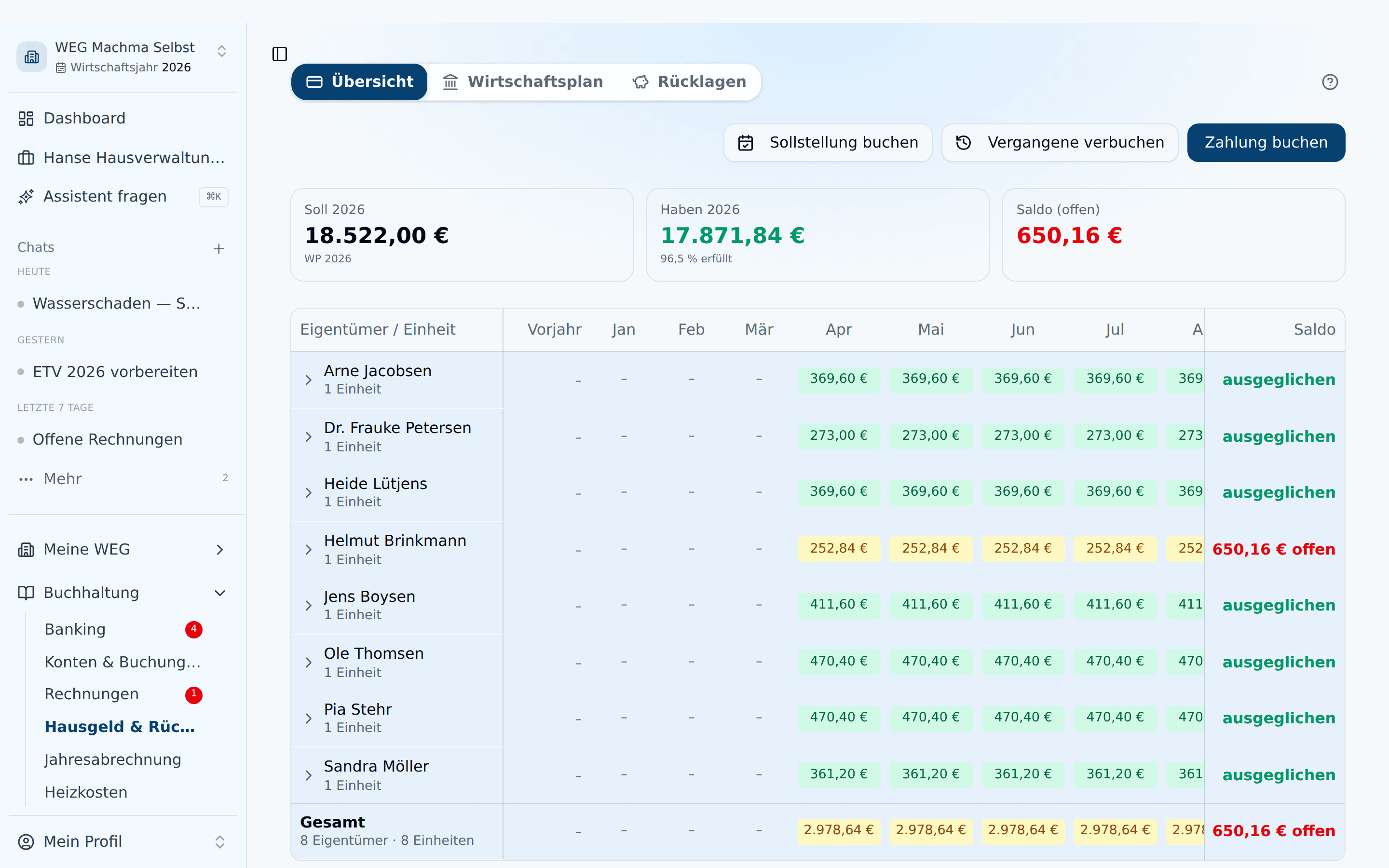Click Jens Boysen's April 411,60 € cell
Image resolution: width=1389 pixels, height=868 pixels.
point(838,605)
